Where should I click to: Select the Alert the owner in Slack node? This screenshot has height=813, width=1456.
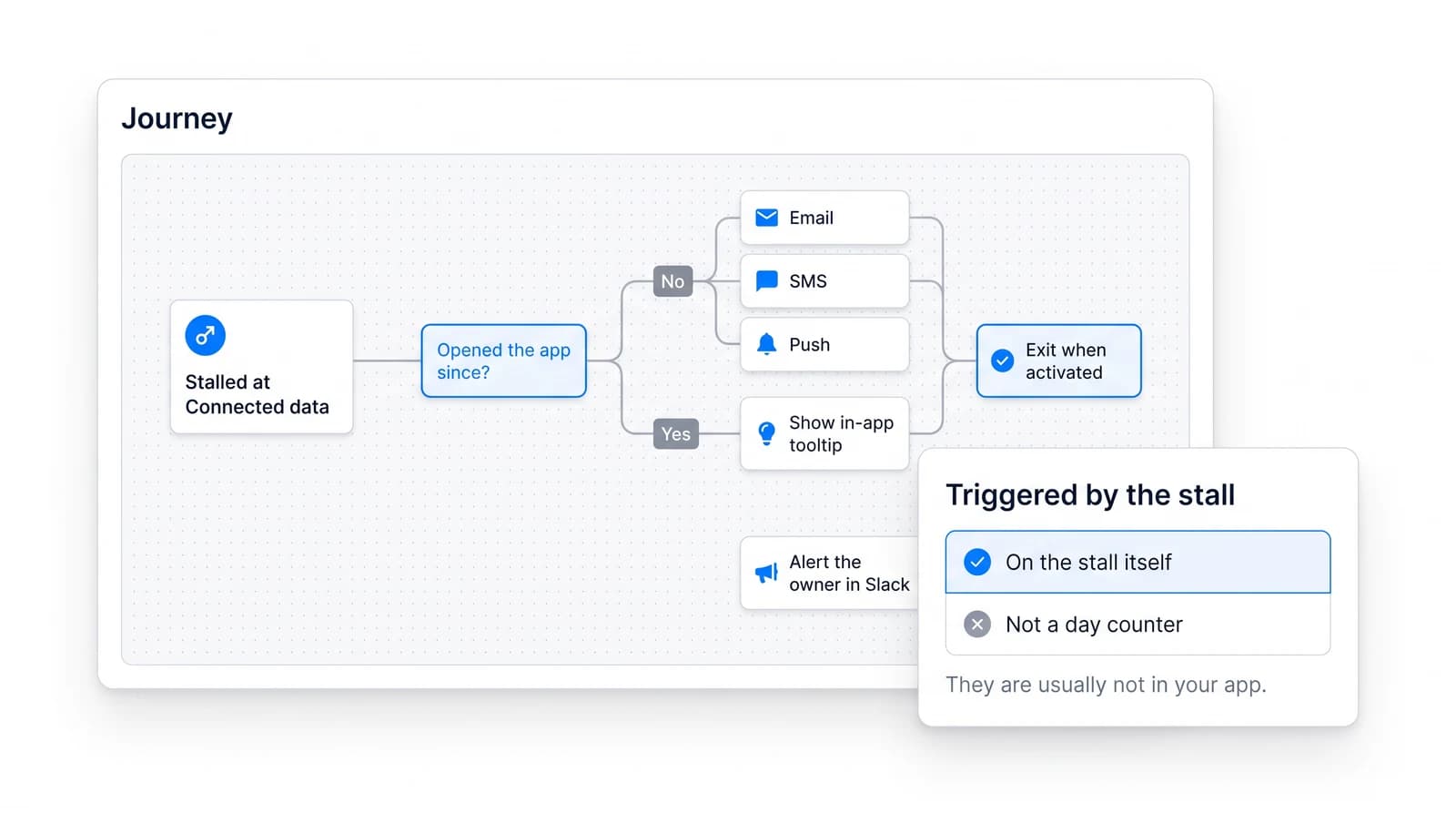(x=830, y=573)
